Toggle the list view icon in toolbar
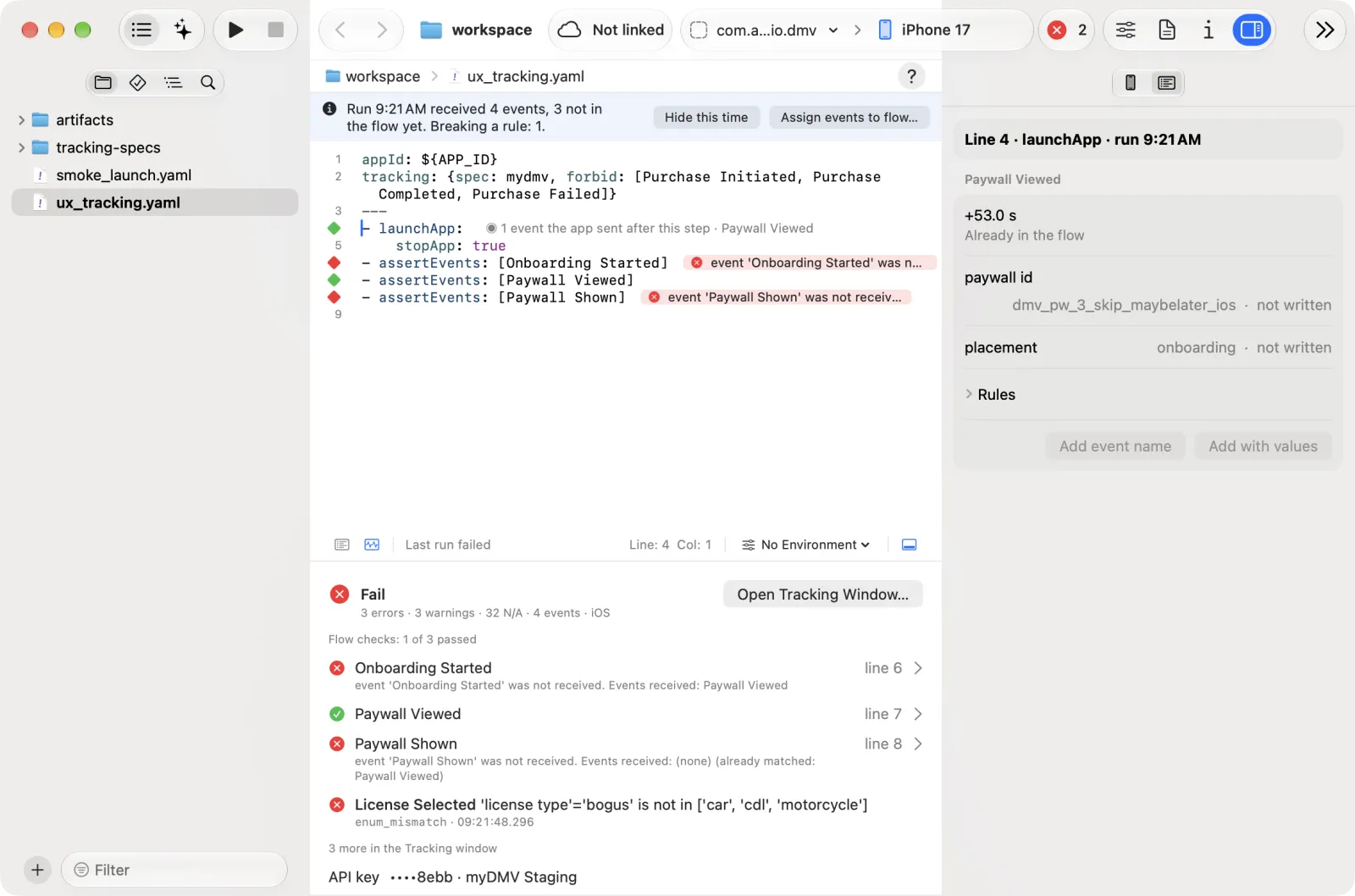The image size is (1355, 896). click(141, 30)
